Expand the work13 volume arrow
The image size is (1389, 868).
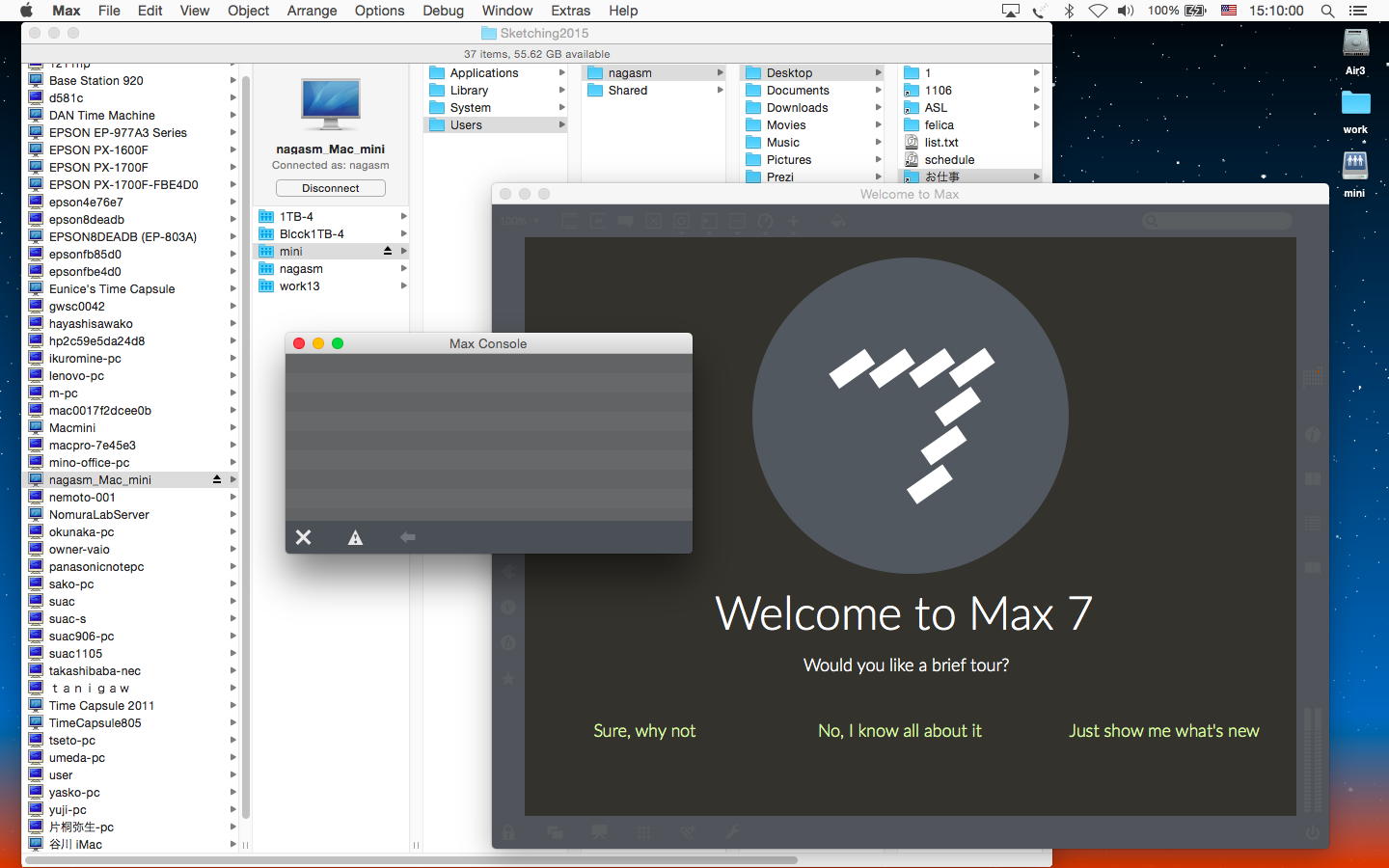click(403, 286)
